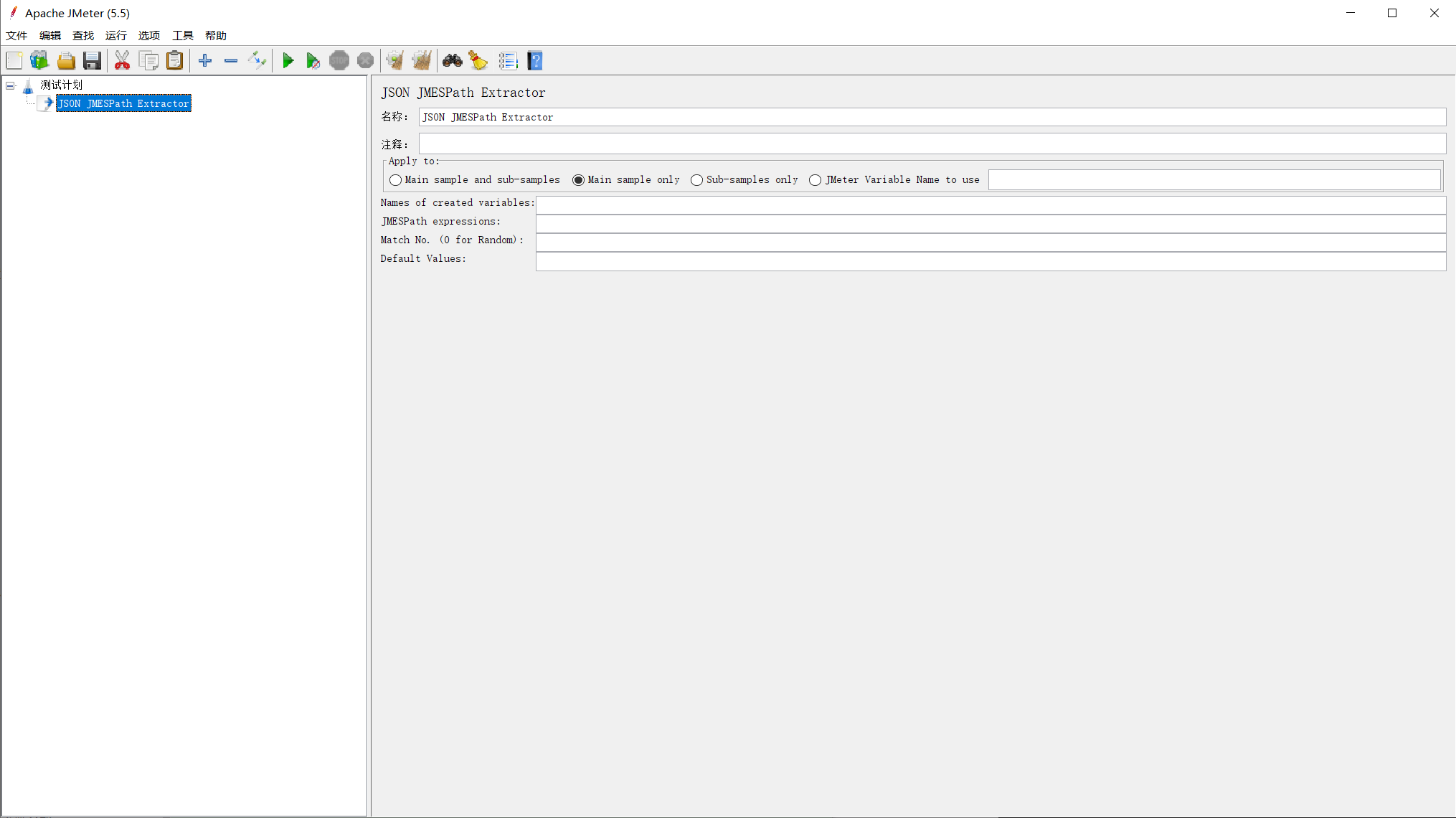Image resolution: width=1456 pixels, height=818 pixels.
Task: Select the 测试计划 tree item
Action: (x=62, y=85)
